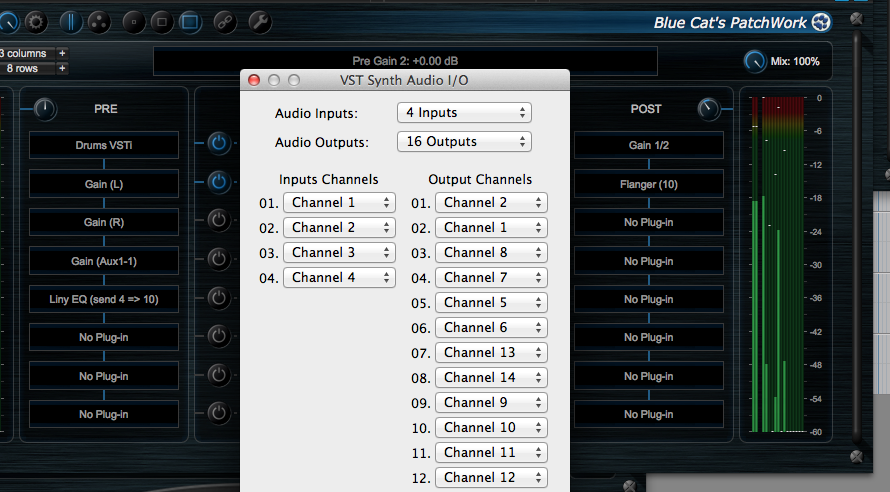Toggle power button beside Gain (R) row
The height and width of the screenshot is (492, 890).
[219, 220]
